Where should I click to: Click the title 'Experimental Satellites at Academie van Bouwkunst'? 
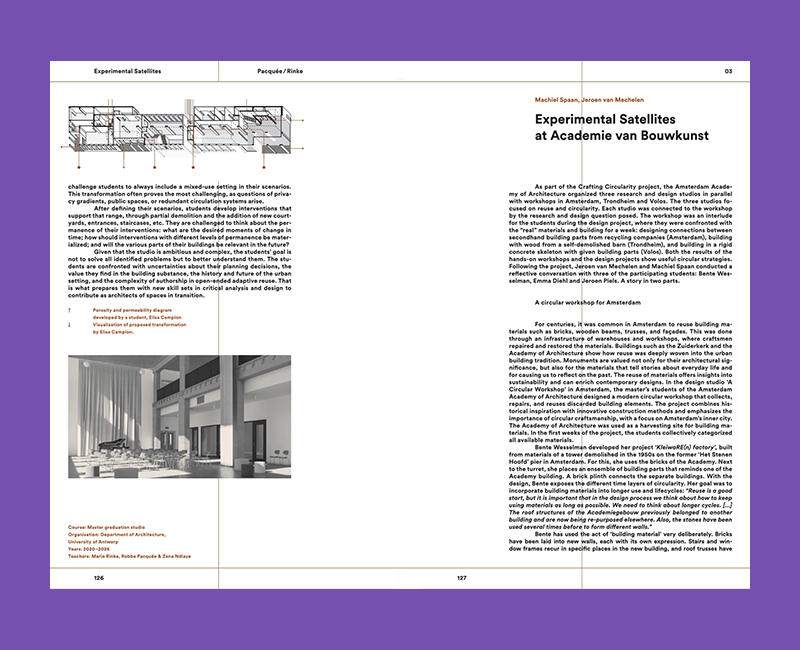621,128
